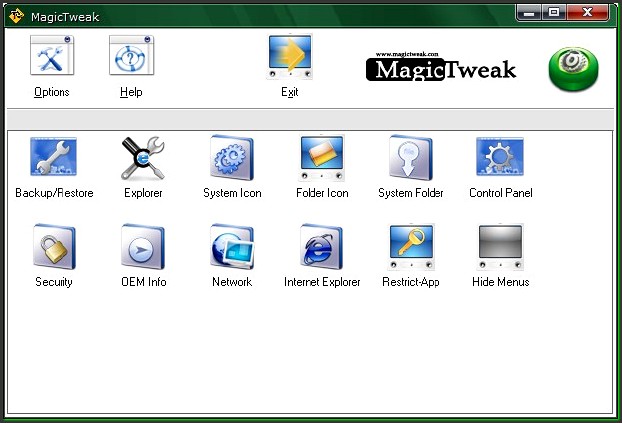Image resolution: width=622 pixels, height=423 pixels.
Task: Click the Exit text label
Action: tap(290, 92)
